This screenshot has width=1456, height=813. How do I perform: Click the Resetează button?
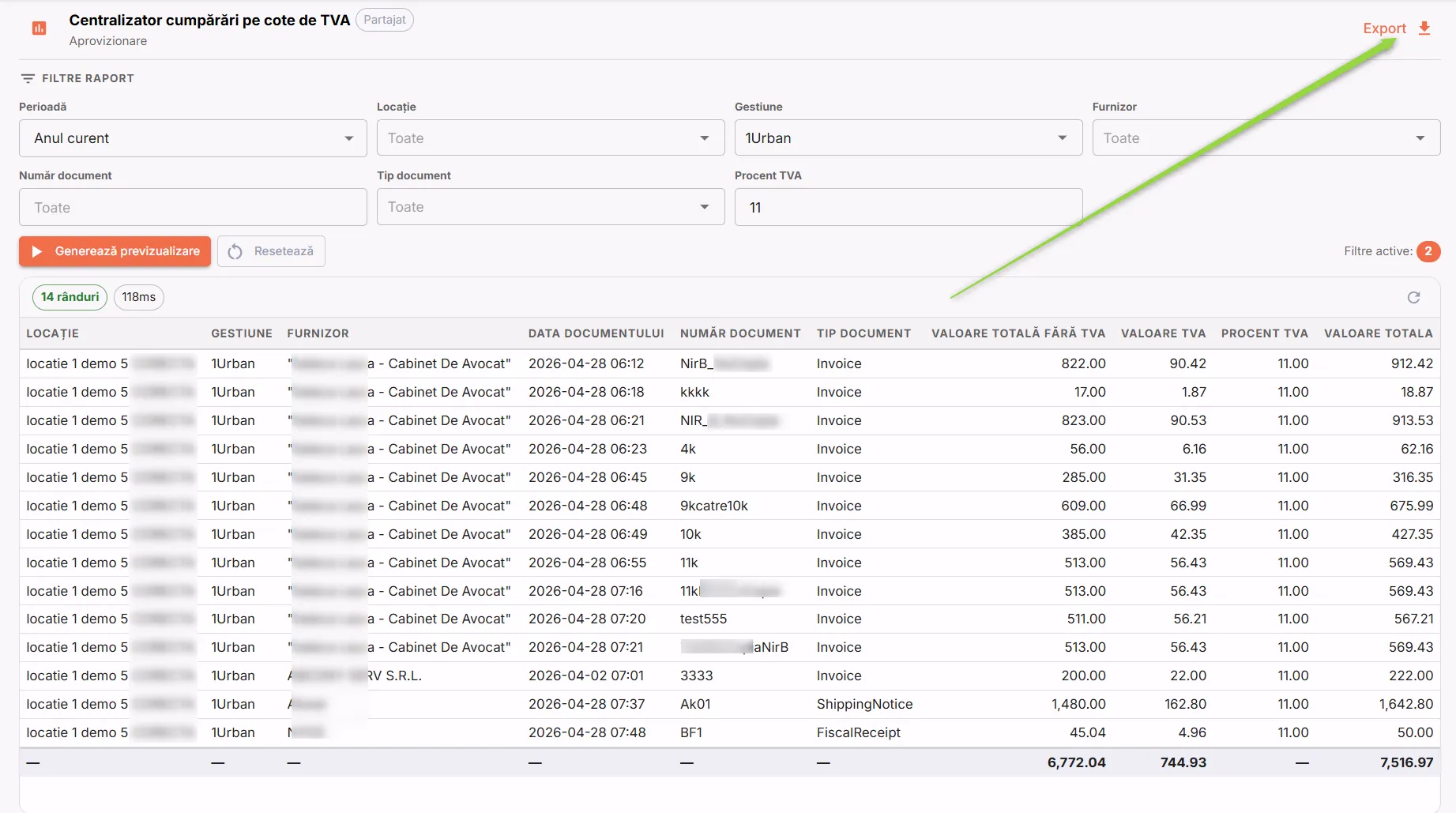271,251
